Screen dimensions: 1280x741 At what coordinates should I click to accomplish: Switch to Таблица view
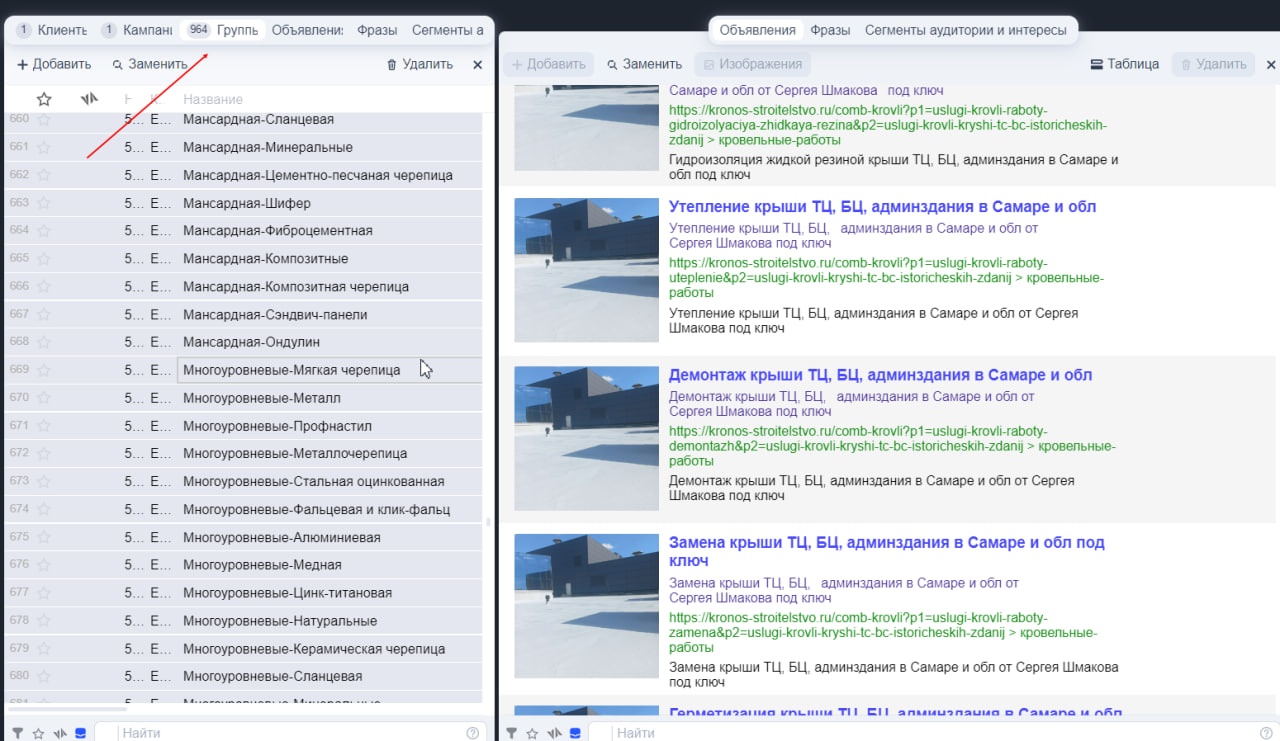point(1124,64)
